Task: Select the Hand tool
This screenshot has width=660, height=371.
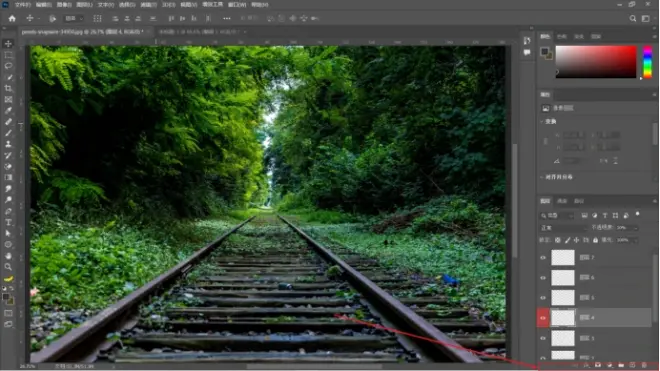Action: [8, 256]
